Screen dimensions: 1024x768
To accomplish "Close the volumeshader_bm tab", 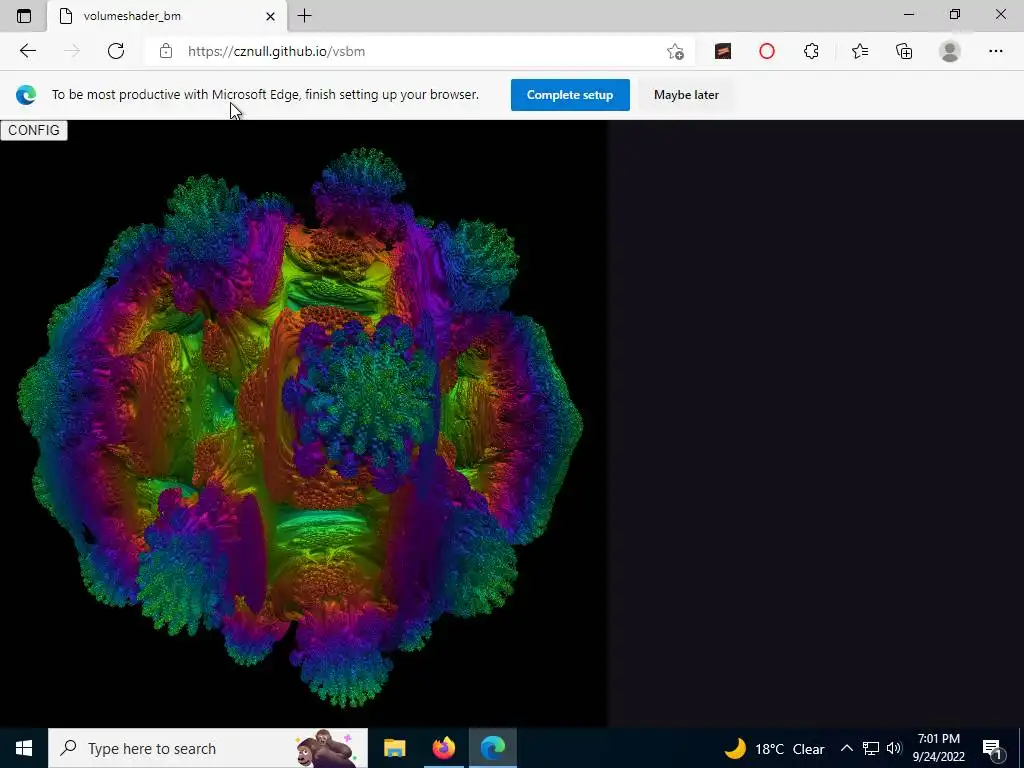I will pyautogui.click(x=270, y=16).
